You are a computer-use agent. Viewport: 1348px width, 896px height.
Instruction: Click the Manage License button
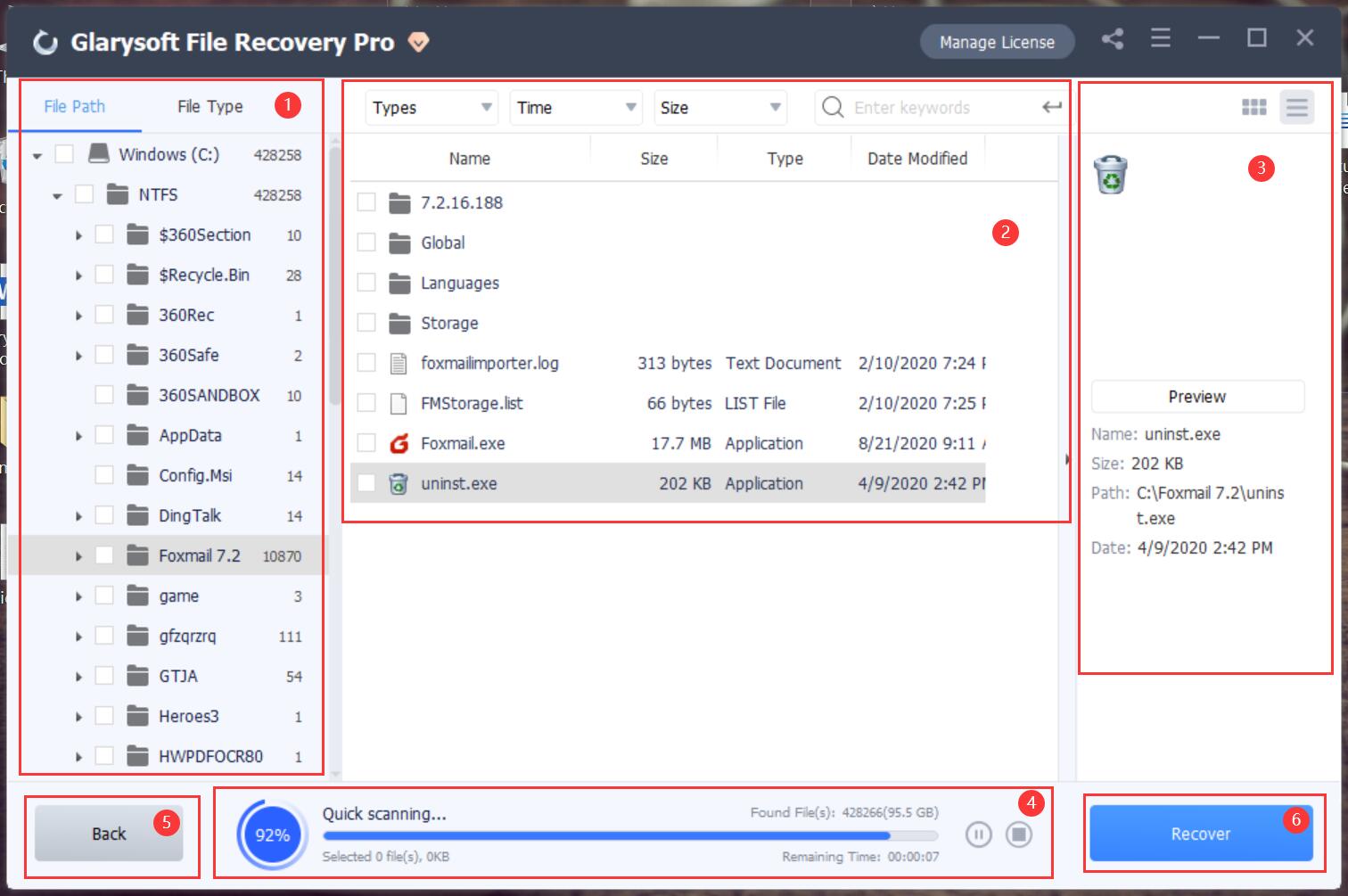997,41
